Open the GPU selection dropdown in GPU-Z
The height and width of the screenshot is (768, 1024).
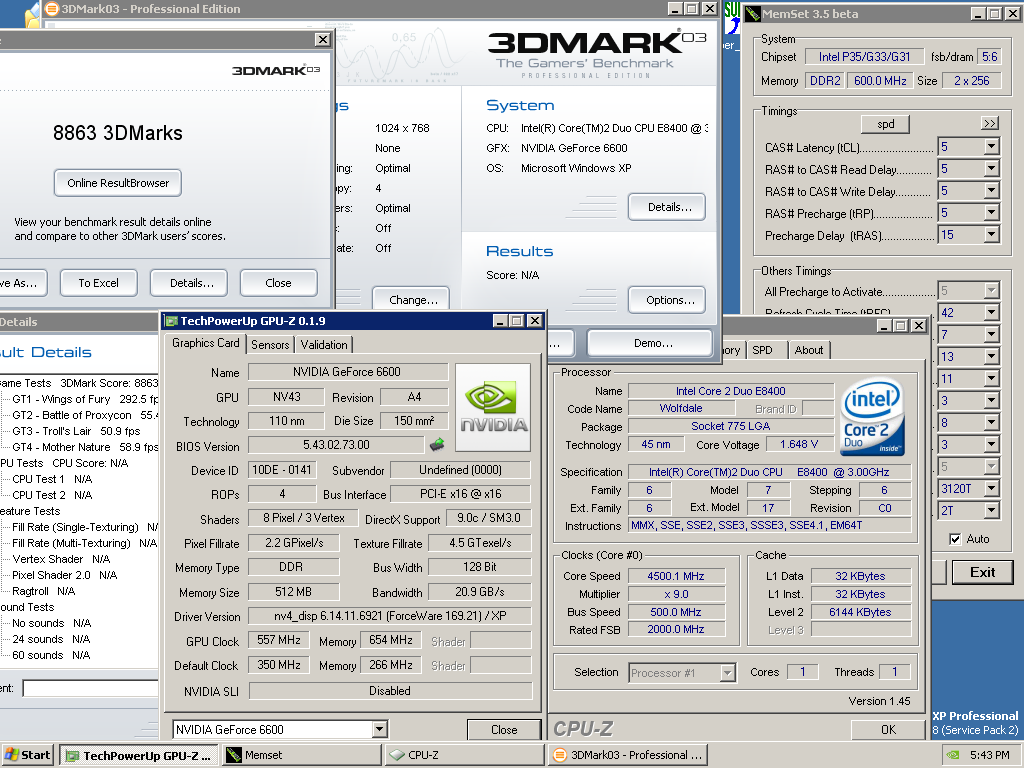pos(379,729)
